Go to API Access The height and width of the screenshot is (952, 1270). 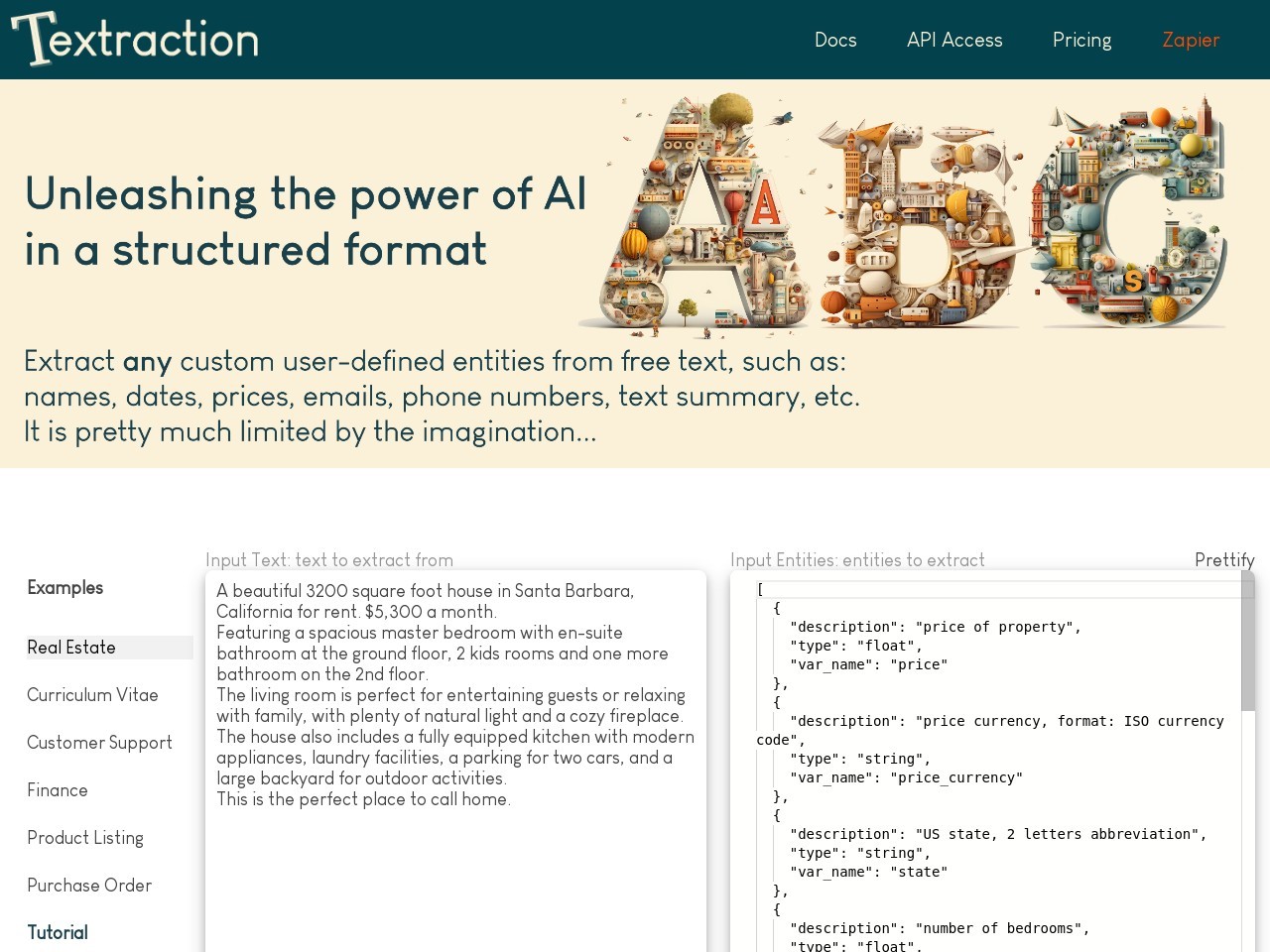pos(954,40)
